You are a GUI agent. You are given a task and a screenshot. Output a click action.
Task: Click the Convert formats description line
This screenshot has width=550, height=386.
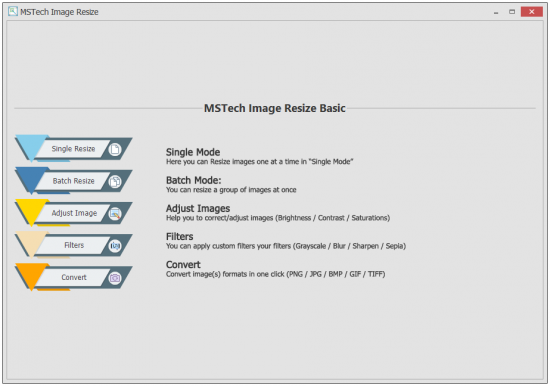pyautogui.click(x=275, y=274)
